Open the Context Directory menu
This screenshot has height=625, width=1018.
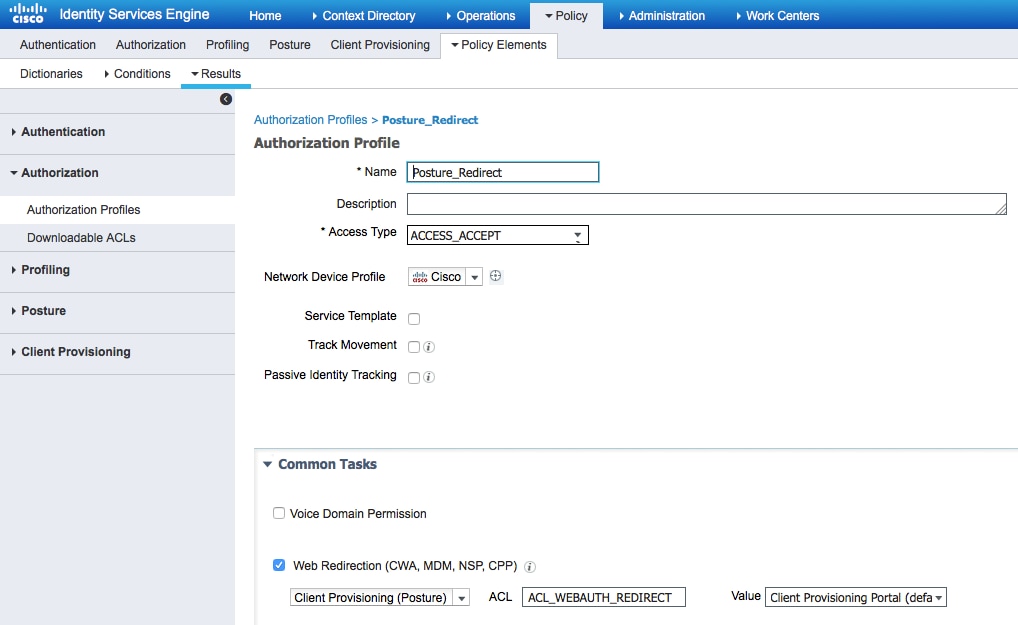[x=364, y=16]
